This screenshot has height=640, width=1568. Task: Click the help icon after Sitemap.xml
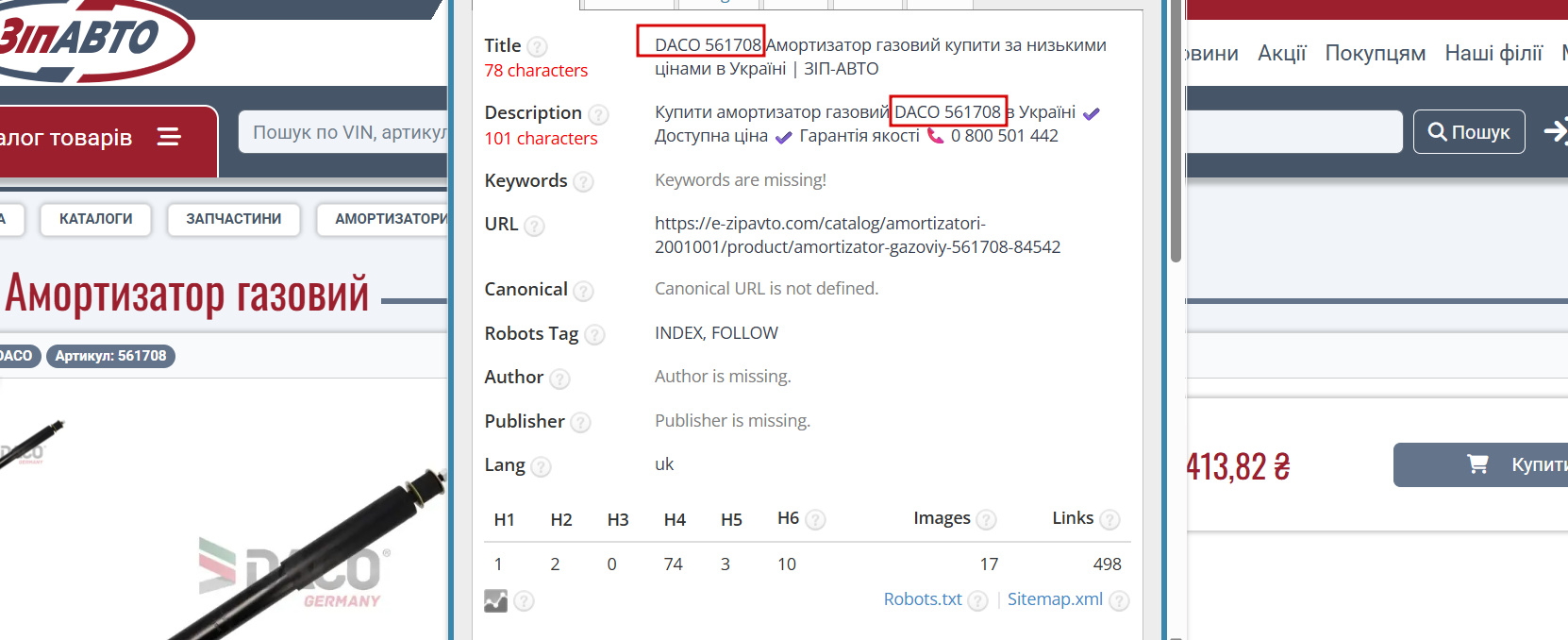pyautogui.click(x=1119, y=600)
